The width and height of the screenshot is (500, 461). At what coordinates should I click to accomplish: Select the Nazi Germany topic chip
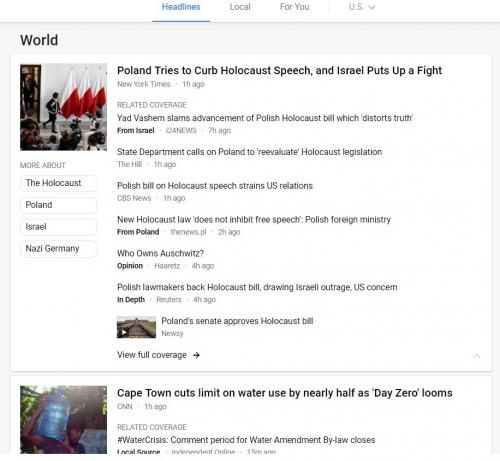[x=58, y=249]
